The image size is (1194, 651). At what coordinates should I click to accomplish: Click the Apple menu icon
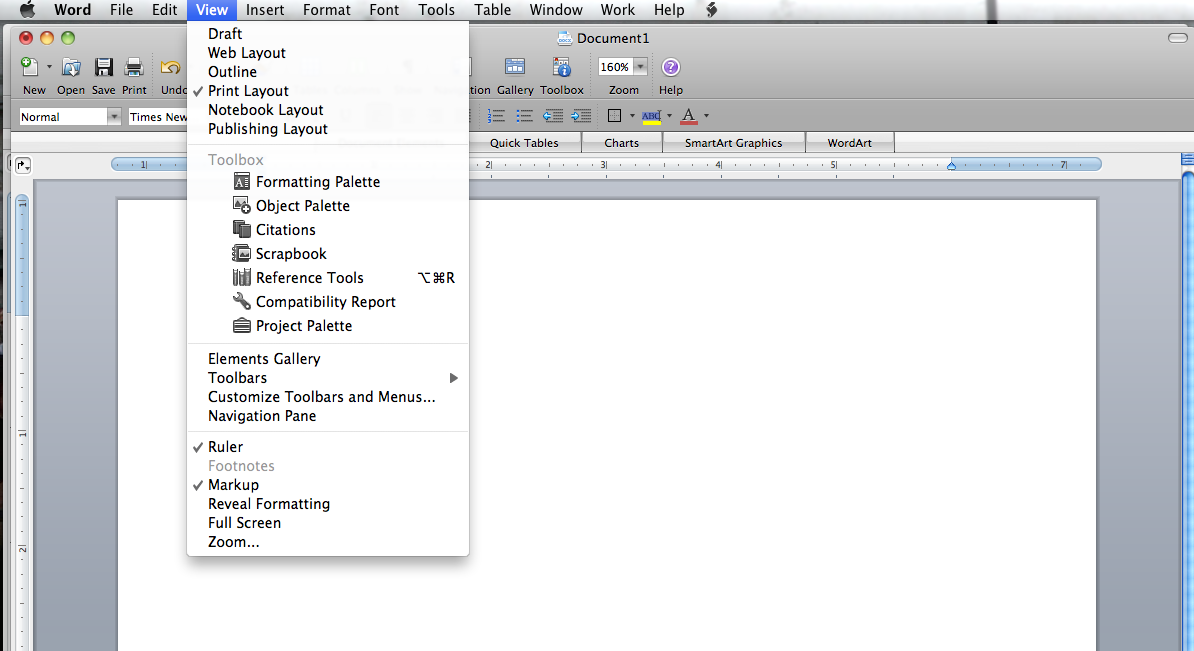[x=27, y=10]
